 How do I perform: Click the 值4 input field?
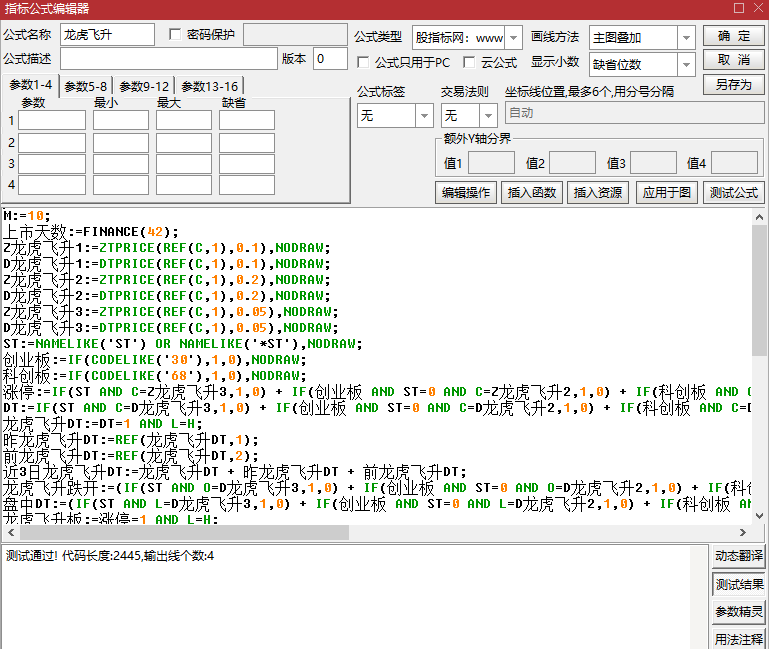pyautogui.click(x=734, y=163)
